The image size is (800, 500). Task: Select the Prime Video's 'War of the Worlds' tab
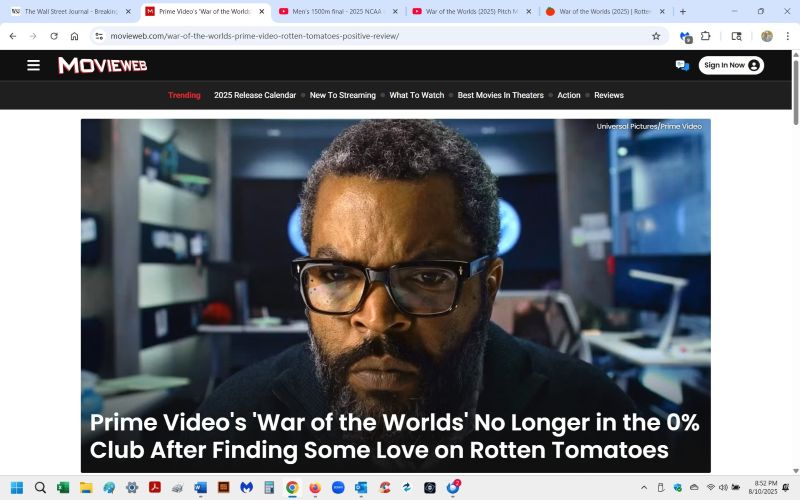204,11
